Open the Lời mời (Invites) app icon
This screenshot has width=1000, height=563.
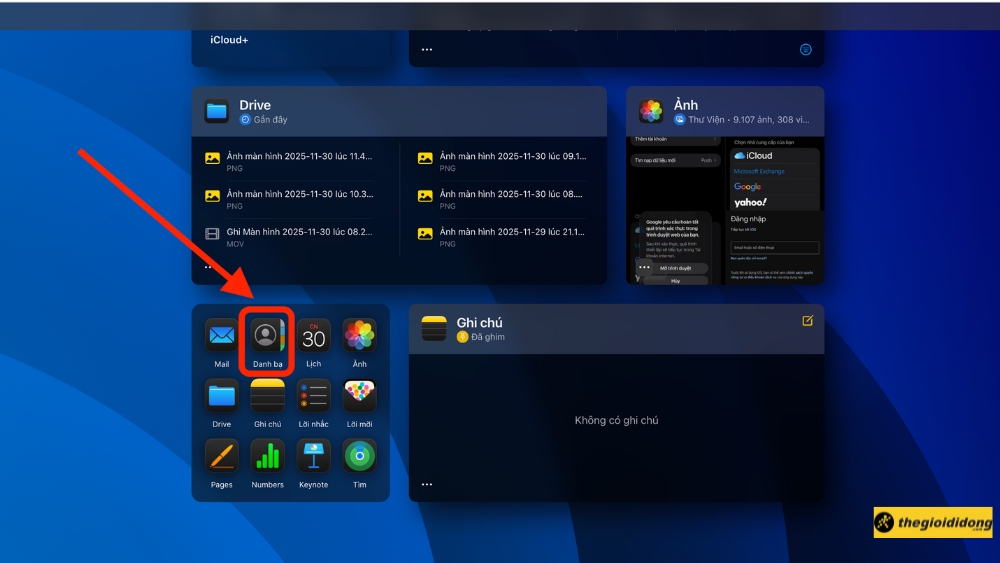[360, 396]
